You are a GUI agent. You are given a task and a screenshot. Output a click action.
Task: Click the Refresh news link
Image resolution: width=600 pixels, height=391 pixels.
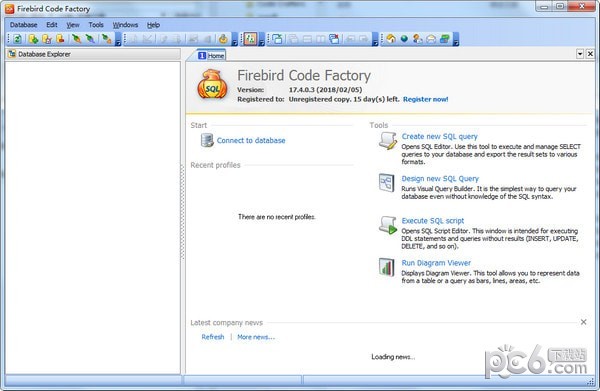[213, 337]
